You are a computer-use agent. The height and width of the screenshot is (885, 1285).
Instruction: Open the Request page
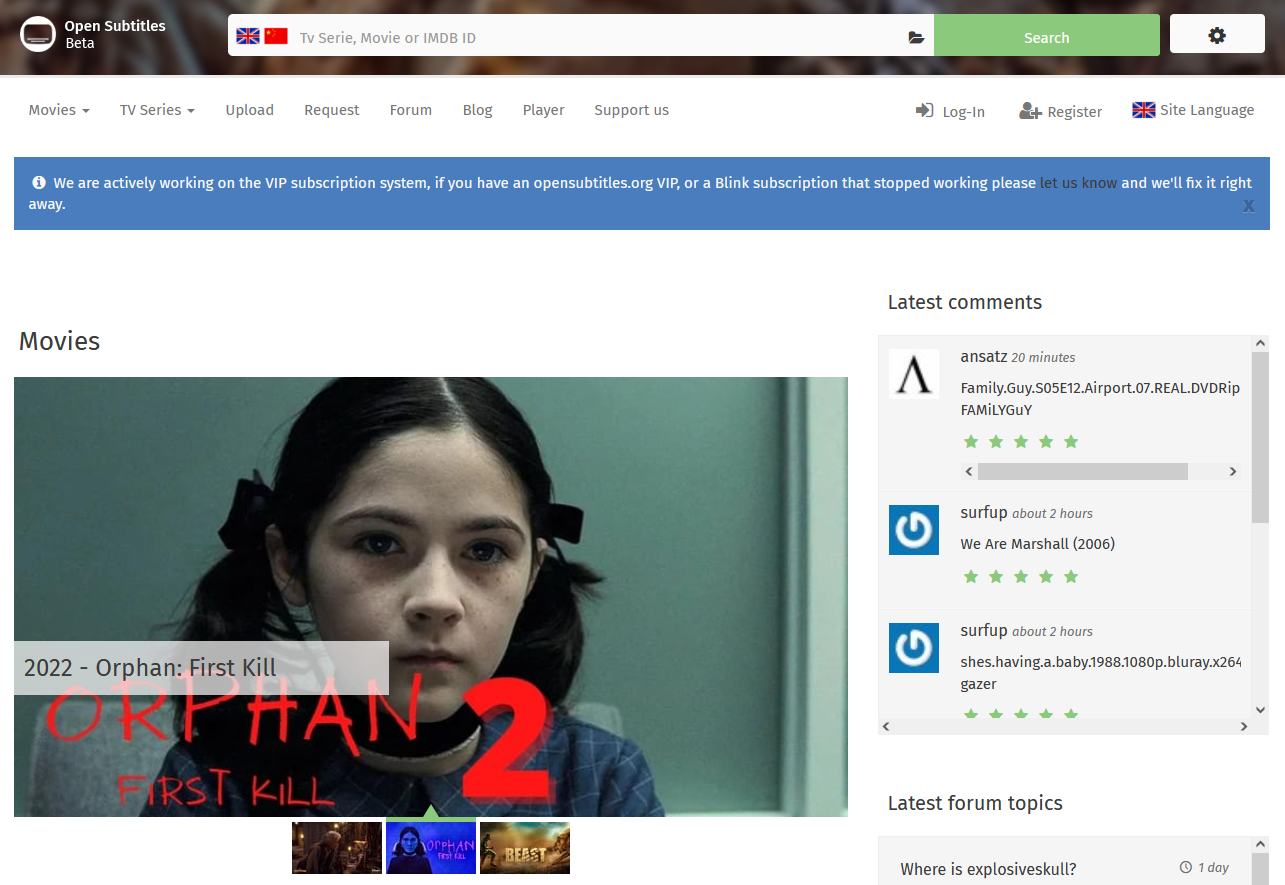[x=332, y=110]
